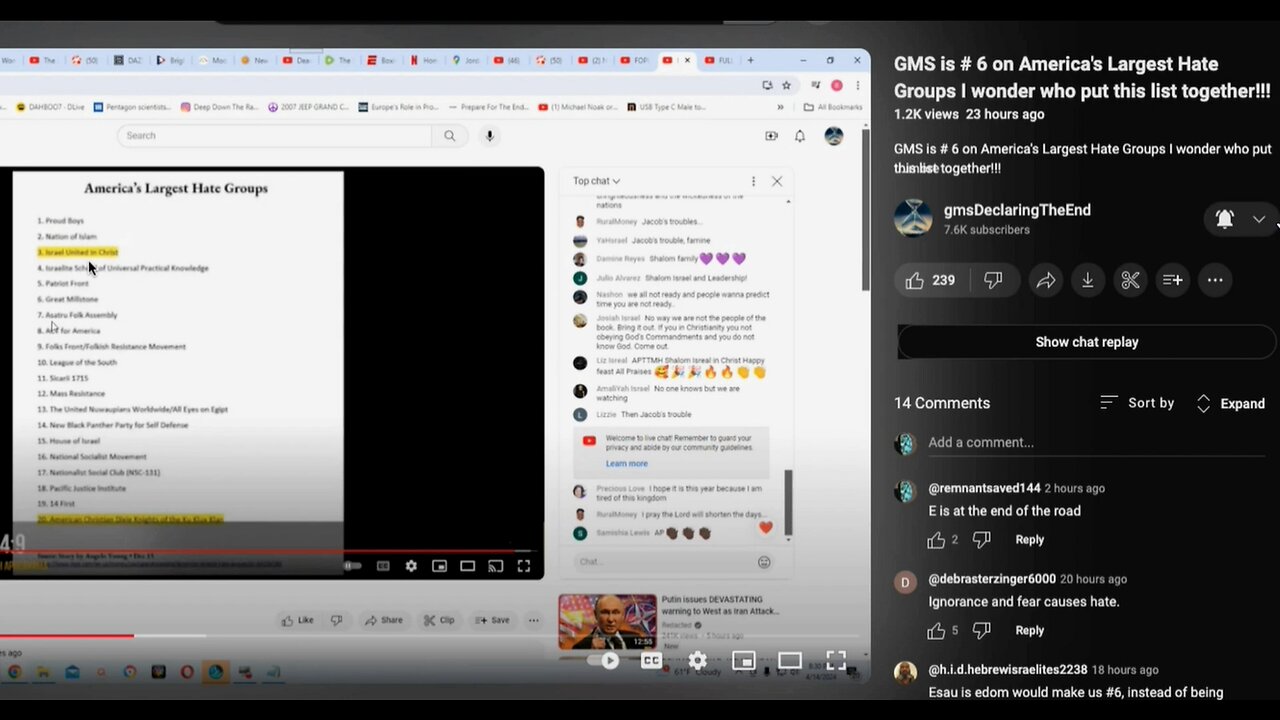Like the comment by @debrasterzinger6000

coord(936,630)
